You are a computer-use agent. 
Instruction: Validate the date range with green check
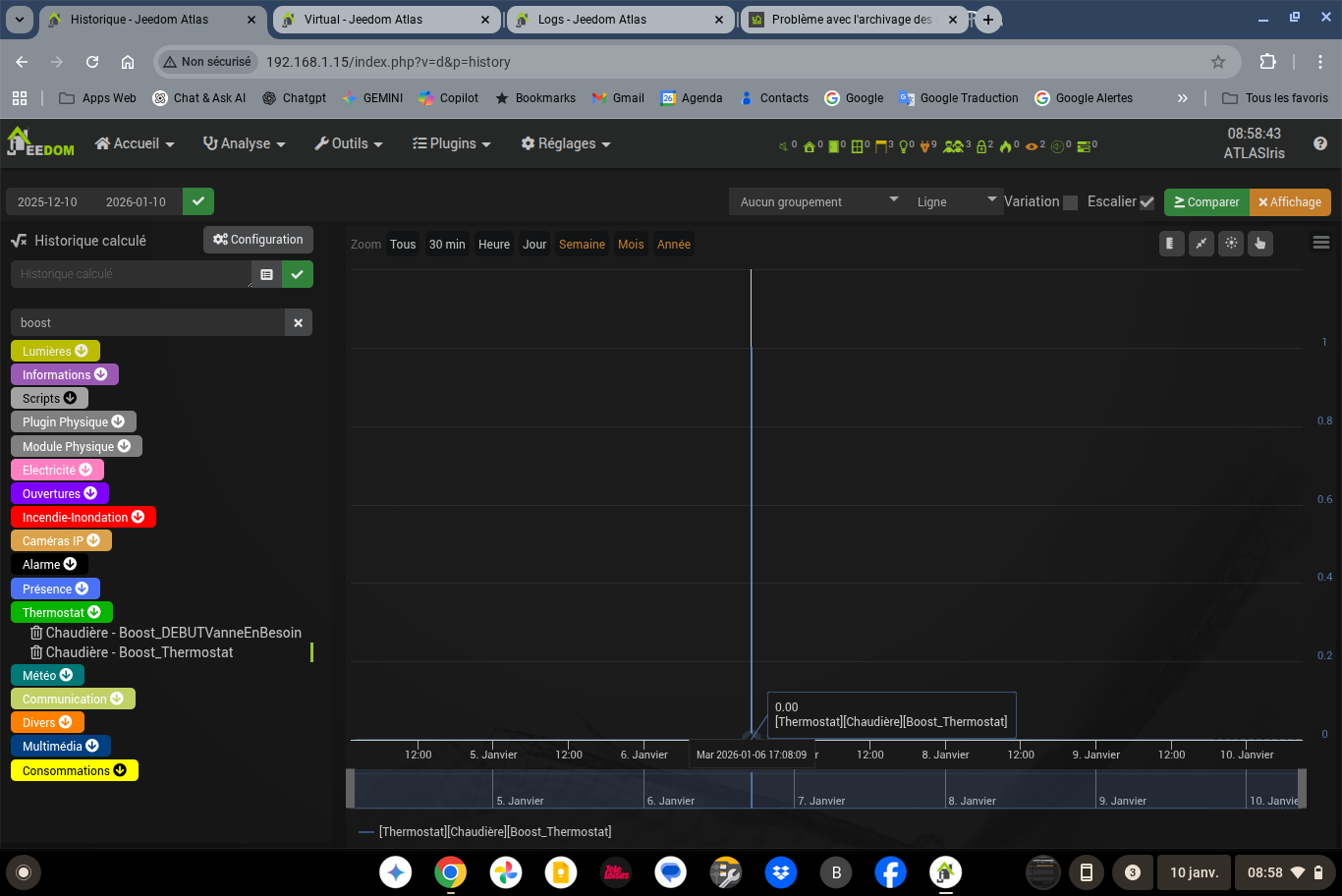point(198,201)
